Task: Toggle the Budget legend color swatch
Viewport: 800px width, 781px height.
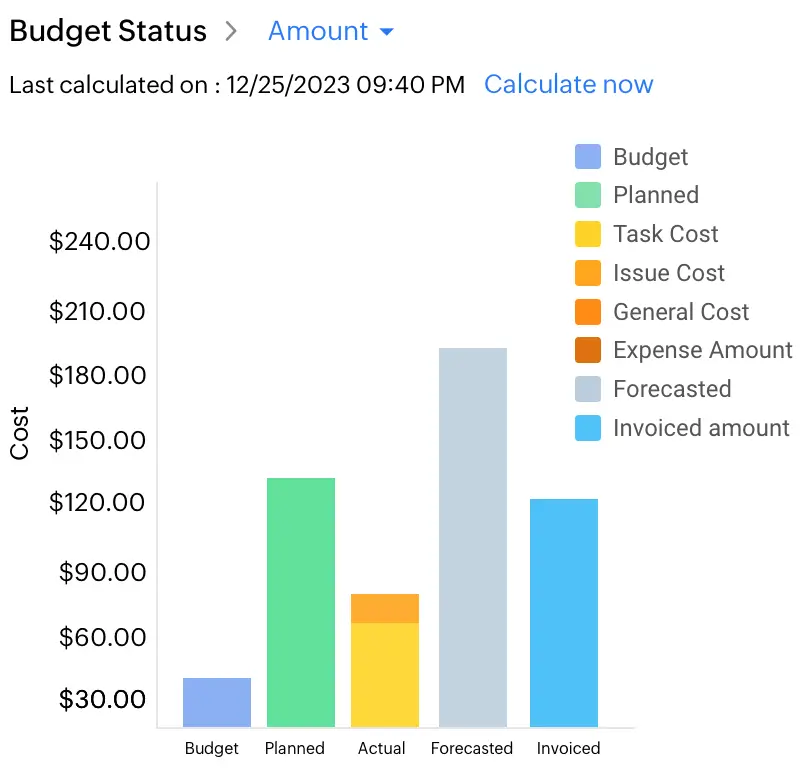Action: pyautogui.click(x=588, y=157)
